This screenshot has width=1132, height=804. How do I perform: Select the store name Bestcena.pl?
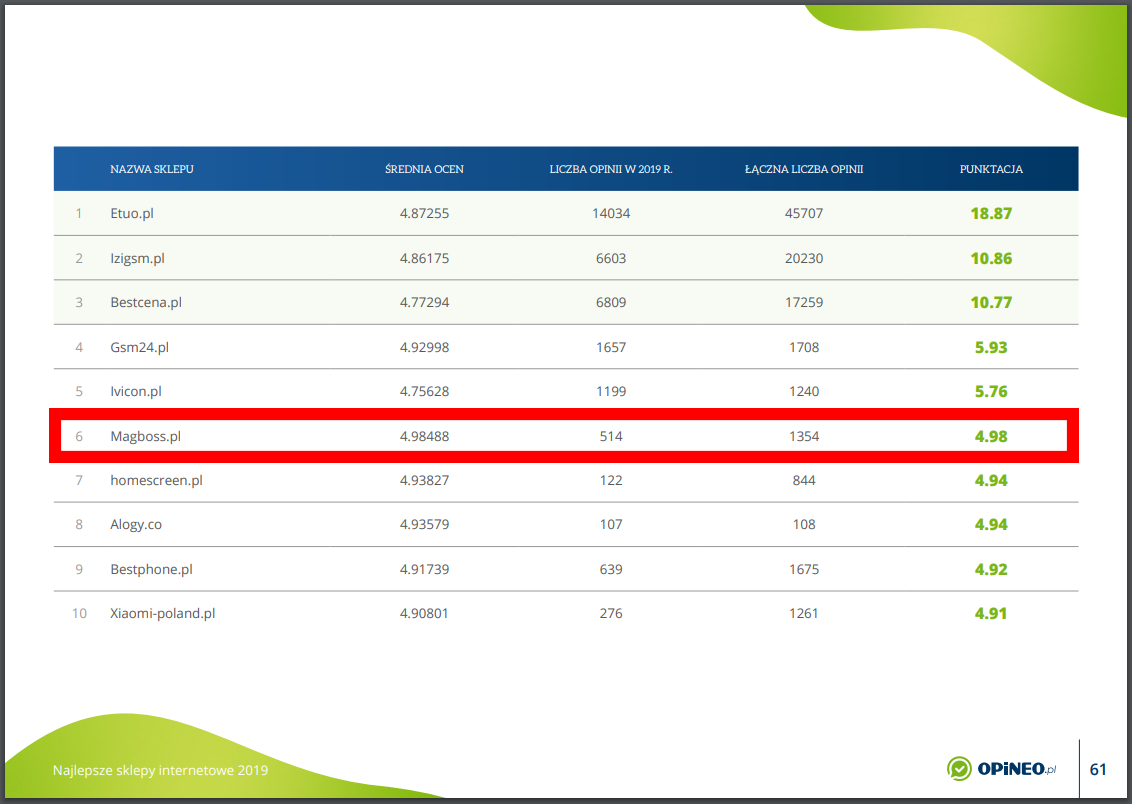(x=146, y=302)
